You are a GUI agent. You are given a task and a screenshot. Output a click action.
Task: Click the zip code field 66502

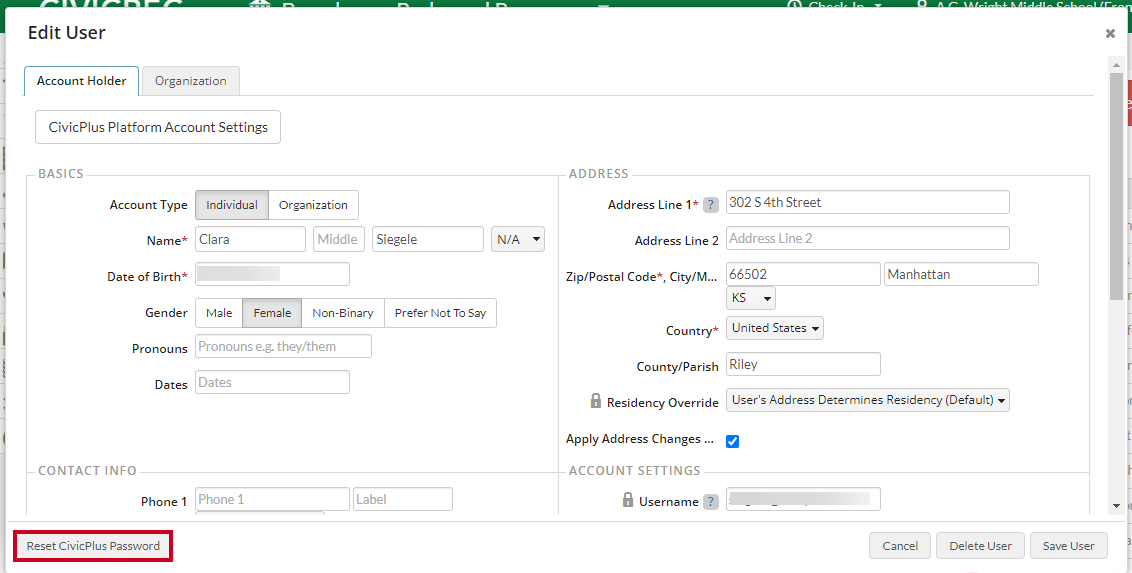click(803, 274)
